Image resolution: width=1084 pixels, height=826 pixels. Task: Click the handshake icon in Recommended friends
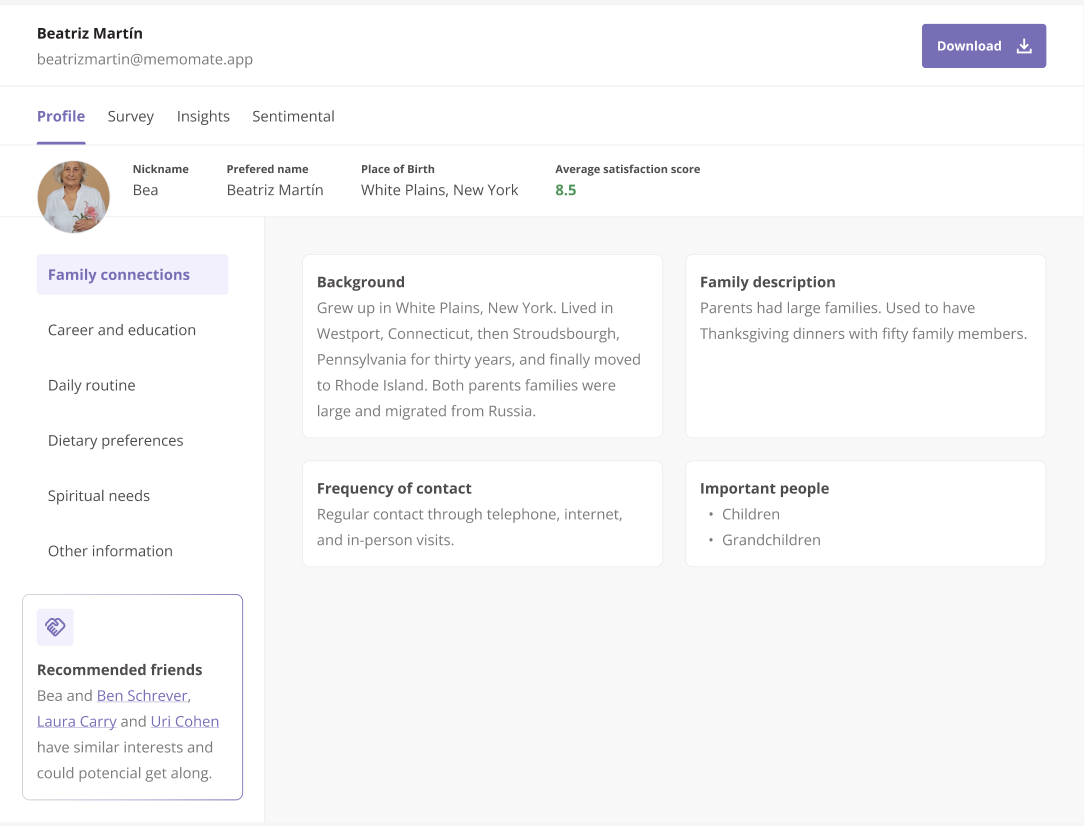pos(55,627)
